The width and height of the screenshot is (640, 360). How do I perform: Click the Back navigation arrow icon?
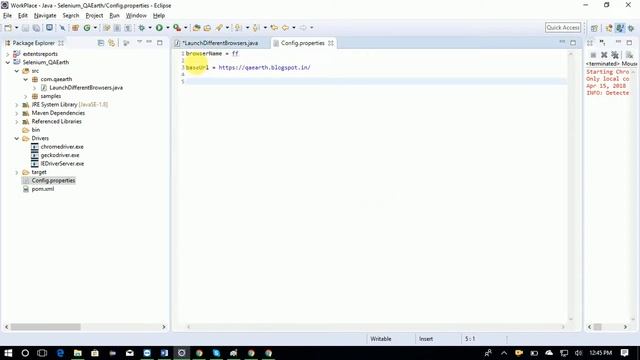pos(285,28)
